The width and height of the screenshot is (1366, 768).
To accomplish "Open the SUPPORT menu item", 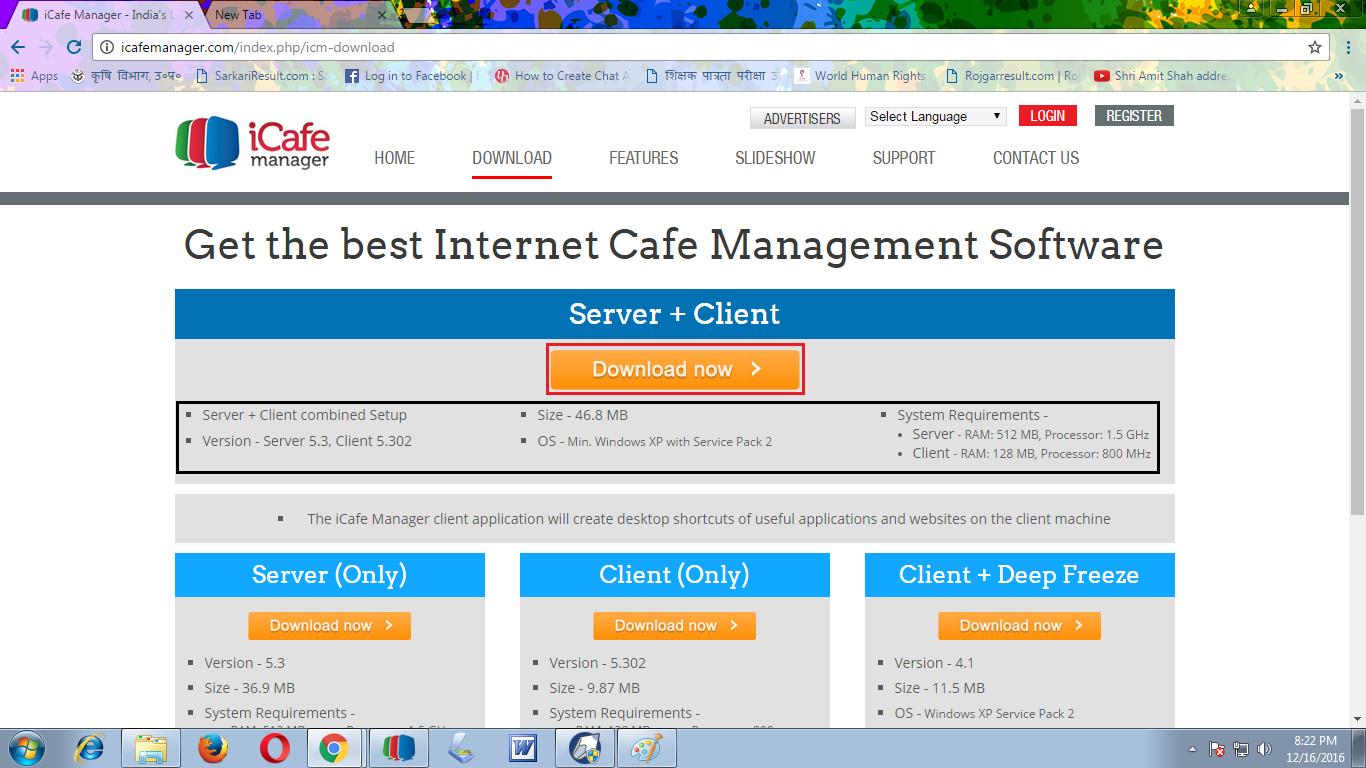I will point(904,158).
